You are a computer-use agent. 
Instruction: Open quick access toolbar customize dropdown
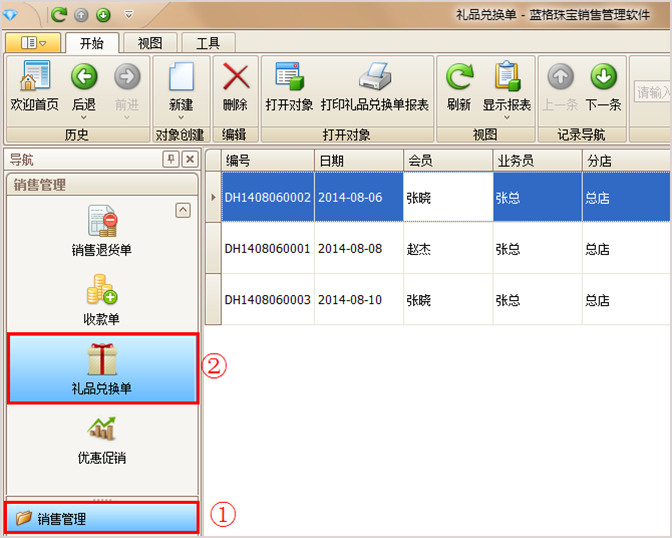pyautogui.click(x=129, y=15)
